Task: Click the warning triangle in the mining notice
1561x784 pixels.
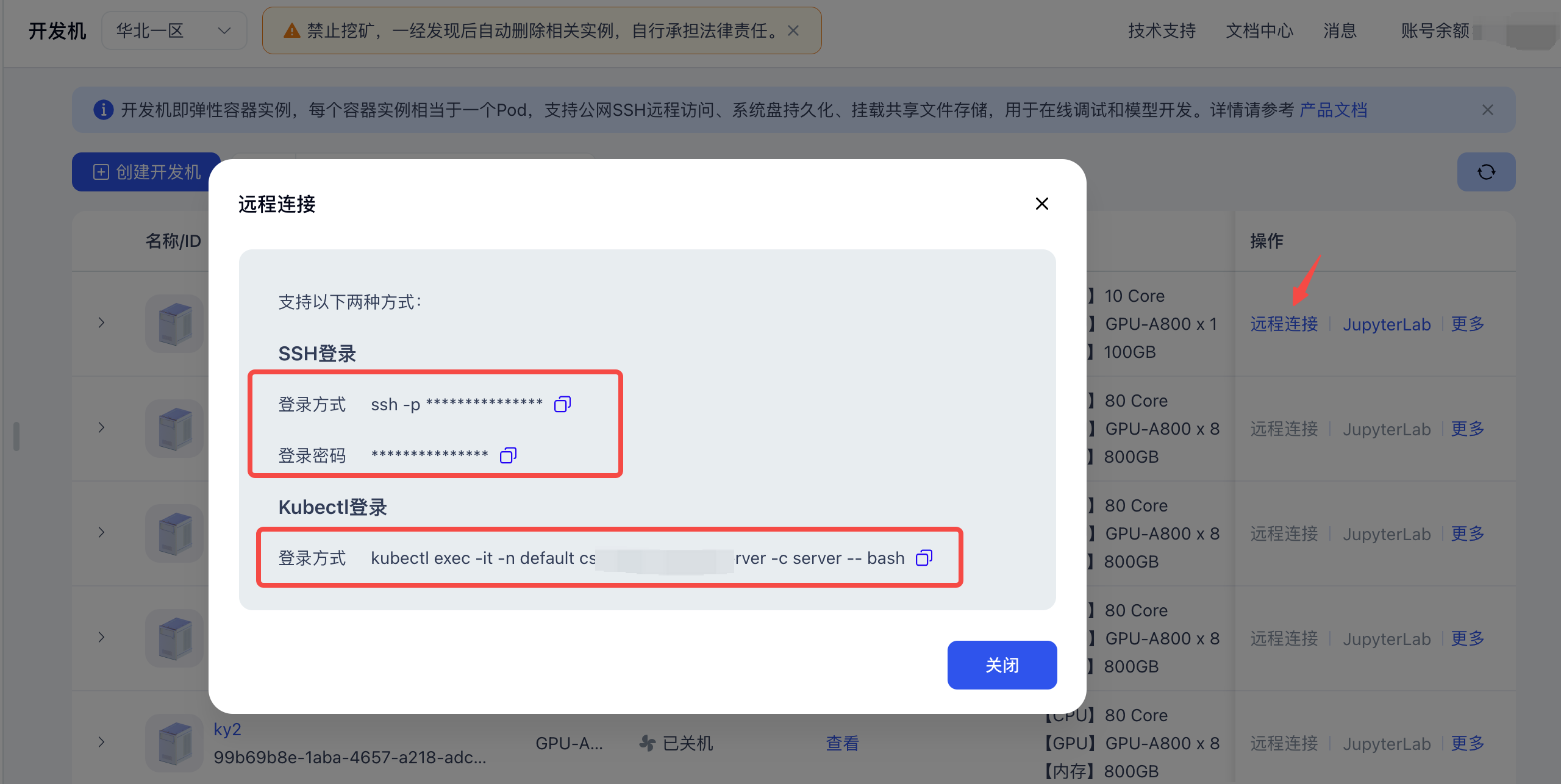Action: point(293,30)
